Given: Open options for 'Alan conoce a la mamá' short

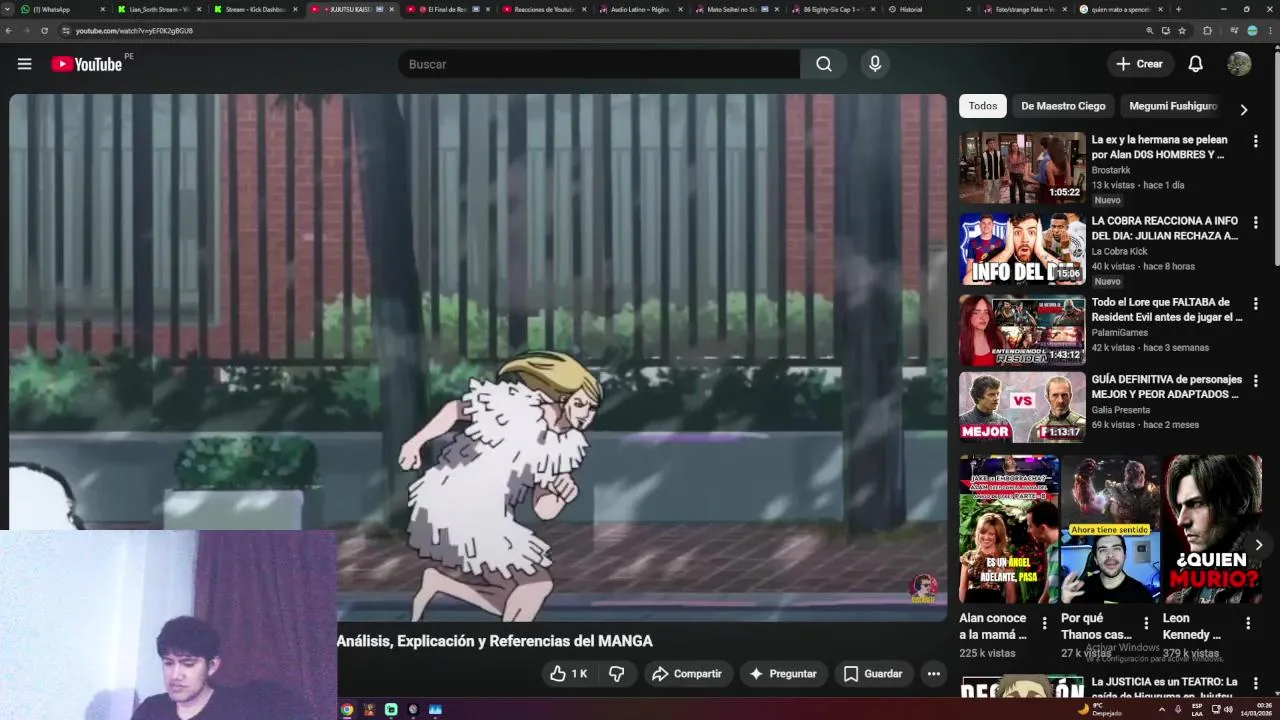Looking at the screenshot, I should [x=1044, y=623].
